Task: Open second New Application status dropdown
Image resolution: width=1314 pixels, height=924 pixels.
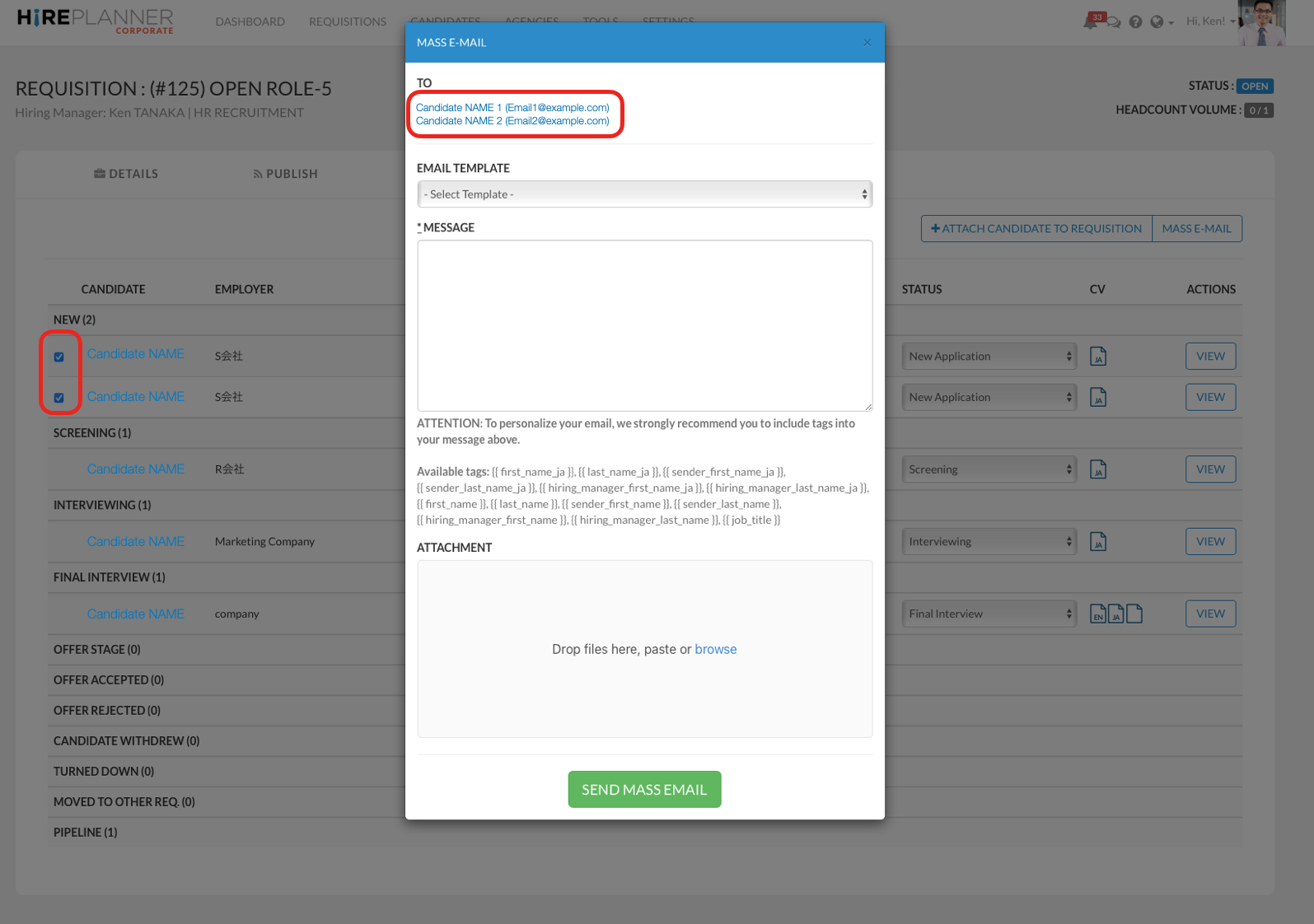Action: (x=989, y=397)
